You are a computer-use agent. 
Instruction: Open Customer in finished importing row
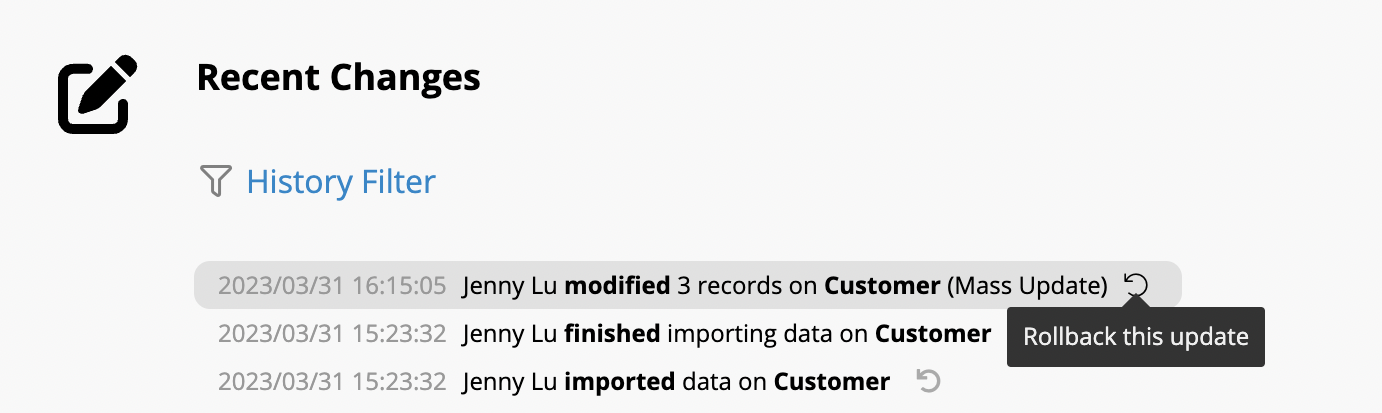click(x=933, y=333)
